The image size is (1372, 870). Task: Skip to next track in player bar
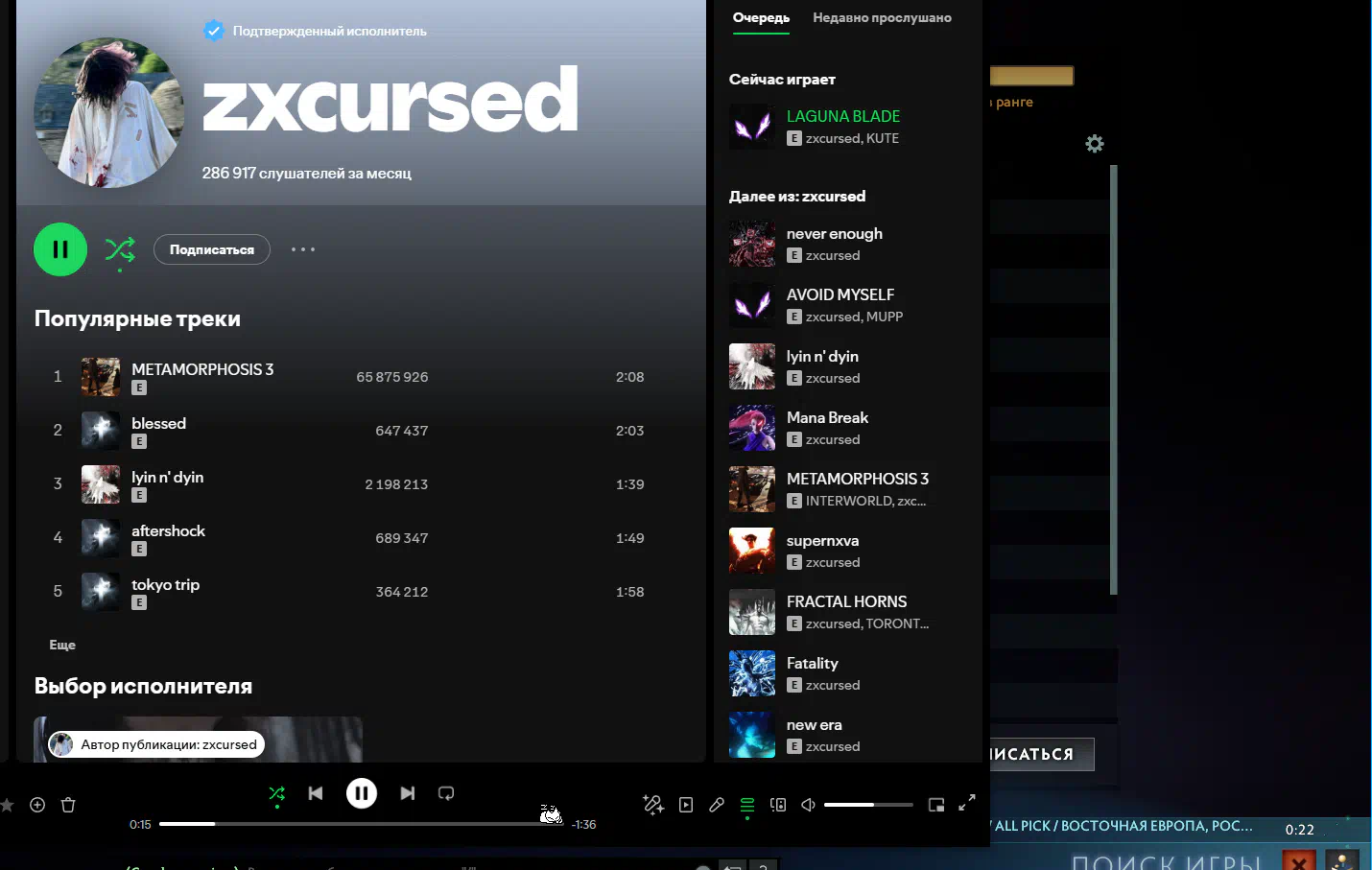click(x=408, y=793)
